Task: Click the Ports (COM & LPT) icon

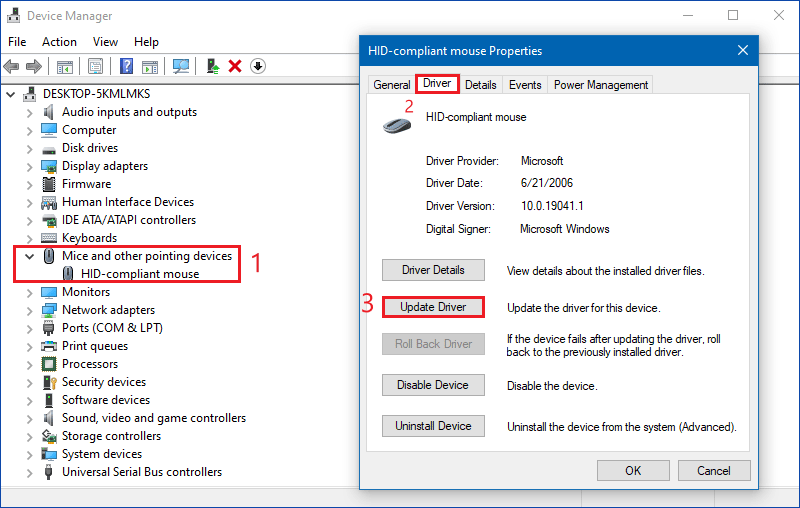Action: [x=49, y=328]
